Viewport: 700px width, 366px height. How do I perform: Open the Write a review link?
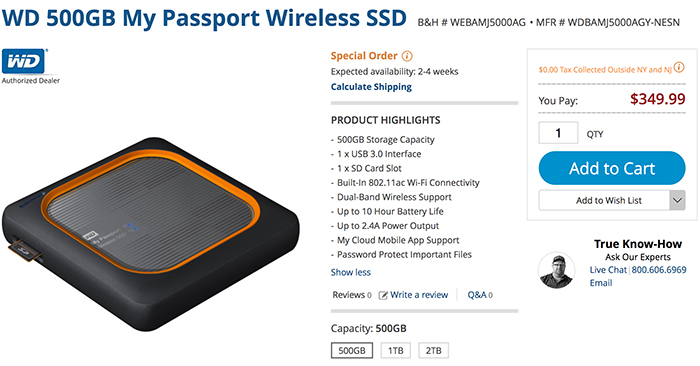[x=419, y=295]
